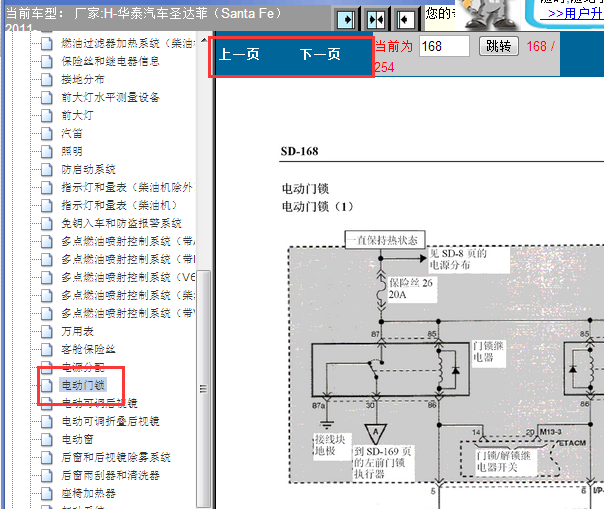This screenshot has width=604, height=509.
Task: Select 照明 in the tree
Action: 72,151
